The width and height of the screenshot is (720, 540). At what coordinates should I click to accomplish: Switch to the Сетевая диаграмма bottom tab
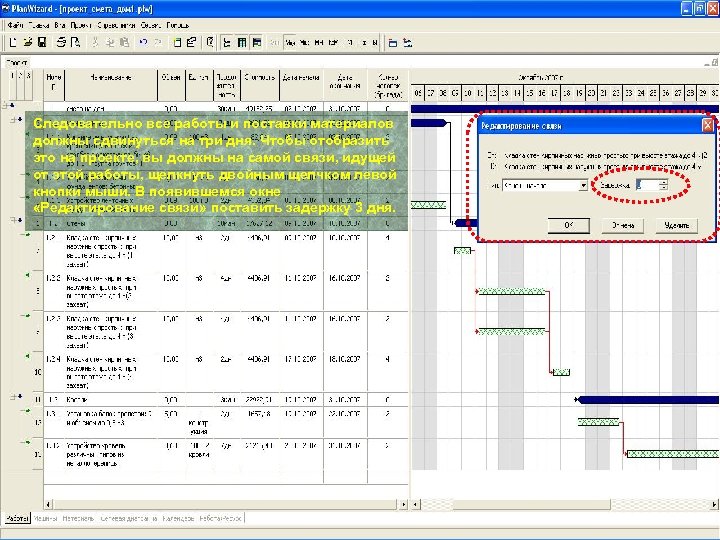(x=129, y=518)
